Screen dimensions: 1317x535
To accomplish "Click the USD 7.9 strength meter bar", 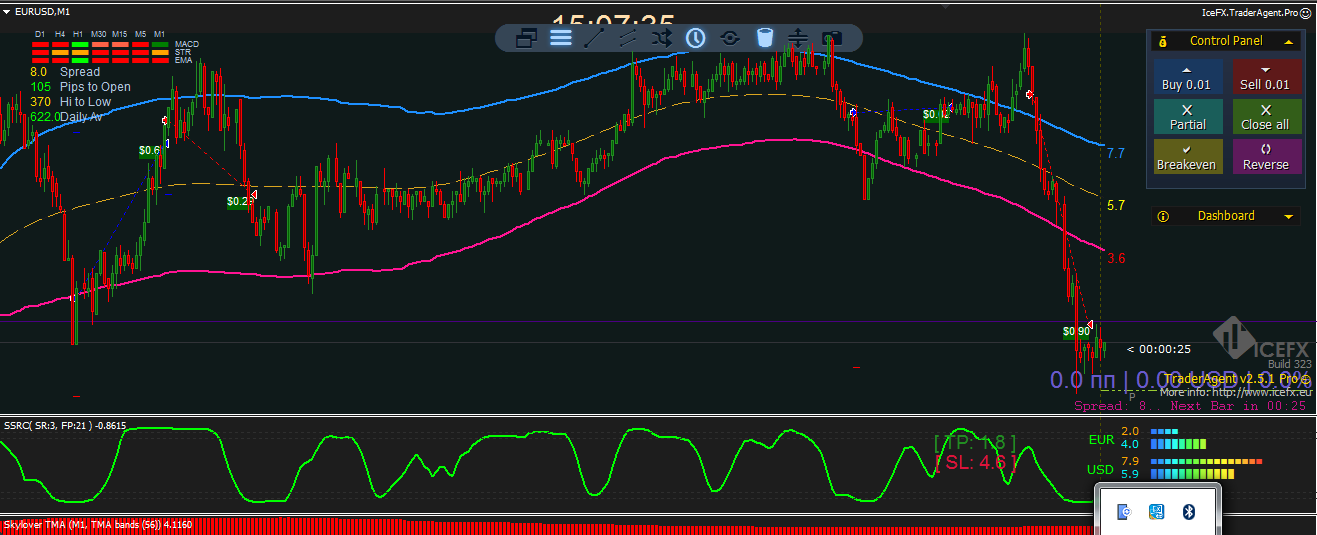I will 1207,462.
